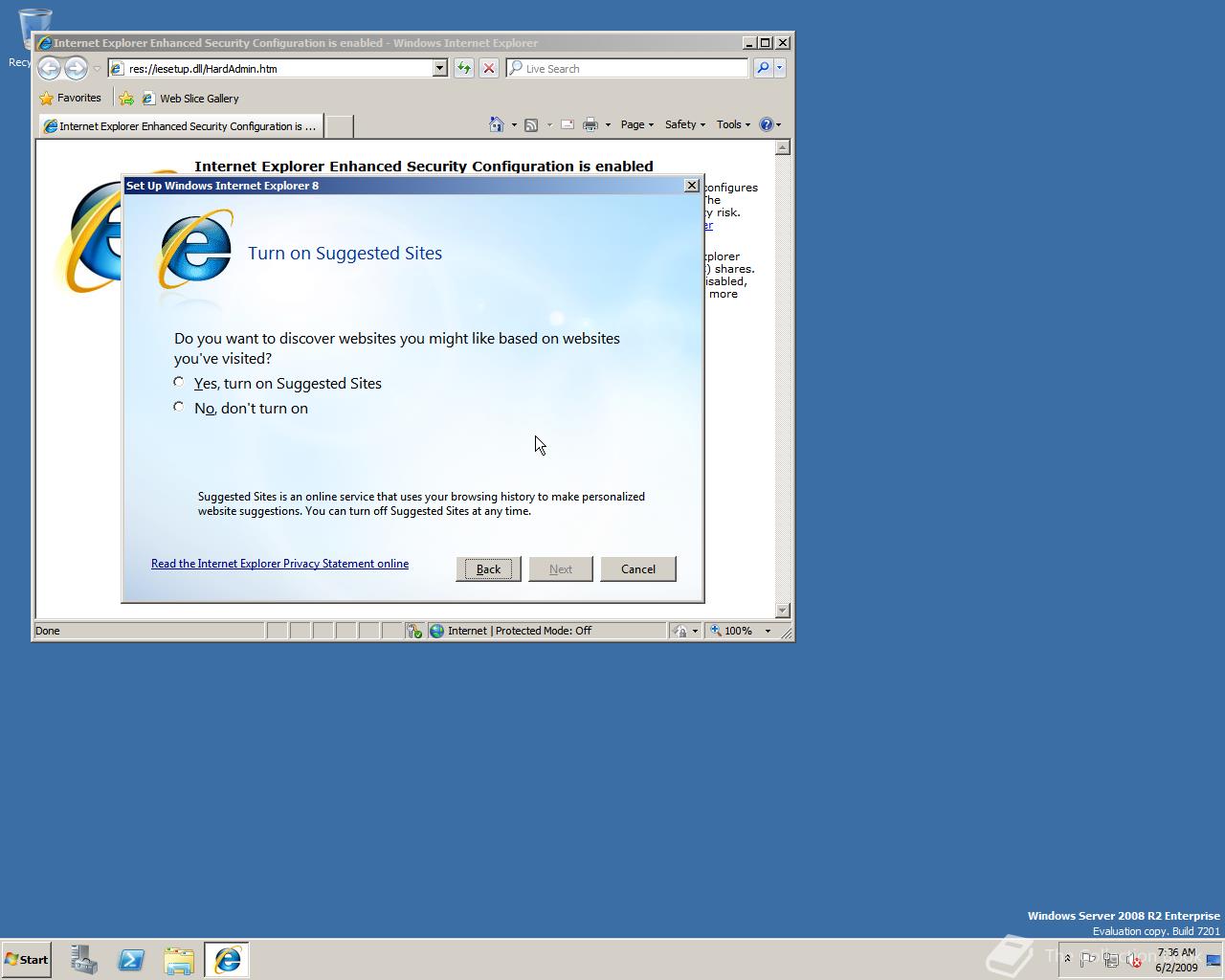The image size is (1225, 980).
Task: Click the IE Back navigation arrow
Action: [x=49, y=68]
